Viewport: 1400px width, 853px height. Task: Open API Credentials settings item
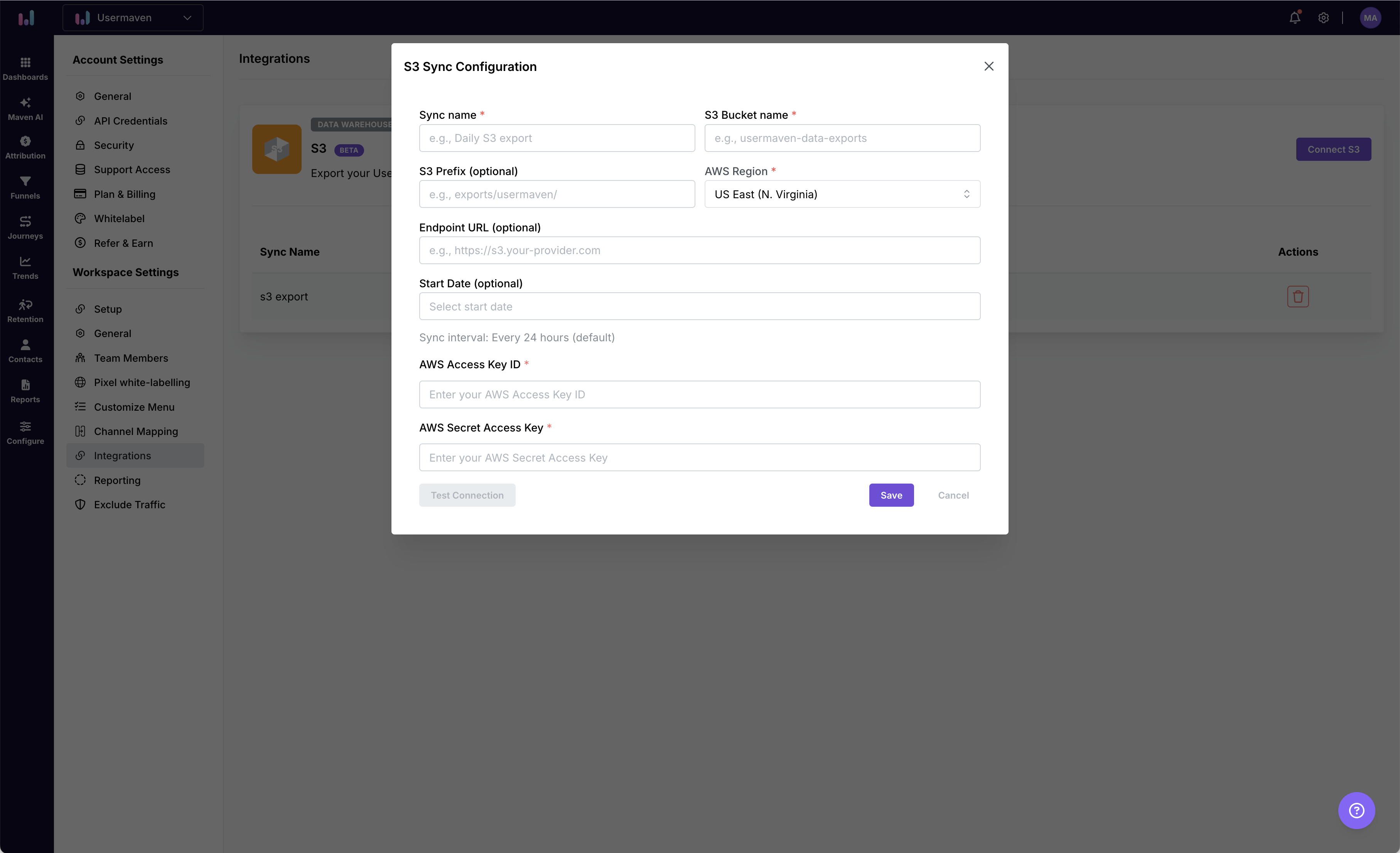pyautogui.click(x=131, y=120)
